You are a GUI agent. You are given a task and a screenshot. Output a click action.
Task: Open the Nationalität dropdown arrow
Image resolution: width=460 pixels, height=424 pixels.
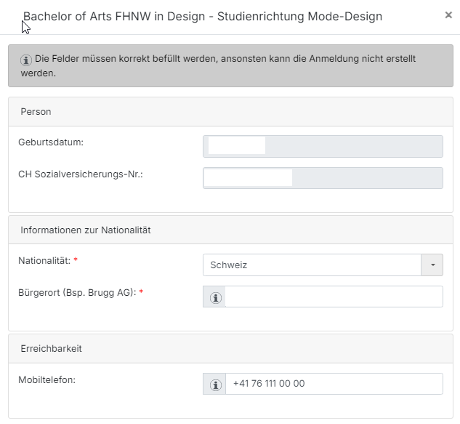coord(432,265)
